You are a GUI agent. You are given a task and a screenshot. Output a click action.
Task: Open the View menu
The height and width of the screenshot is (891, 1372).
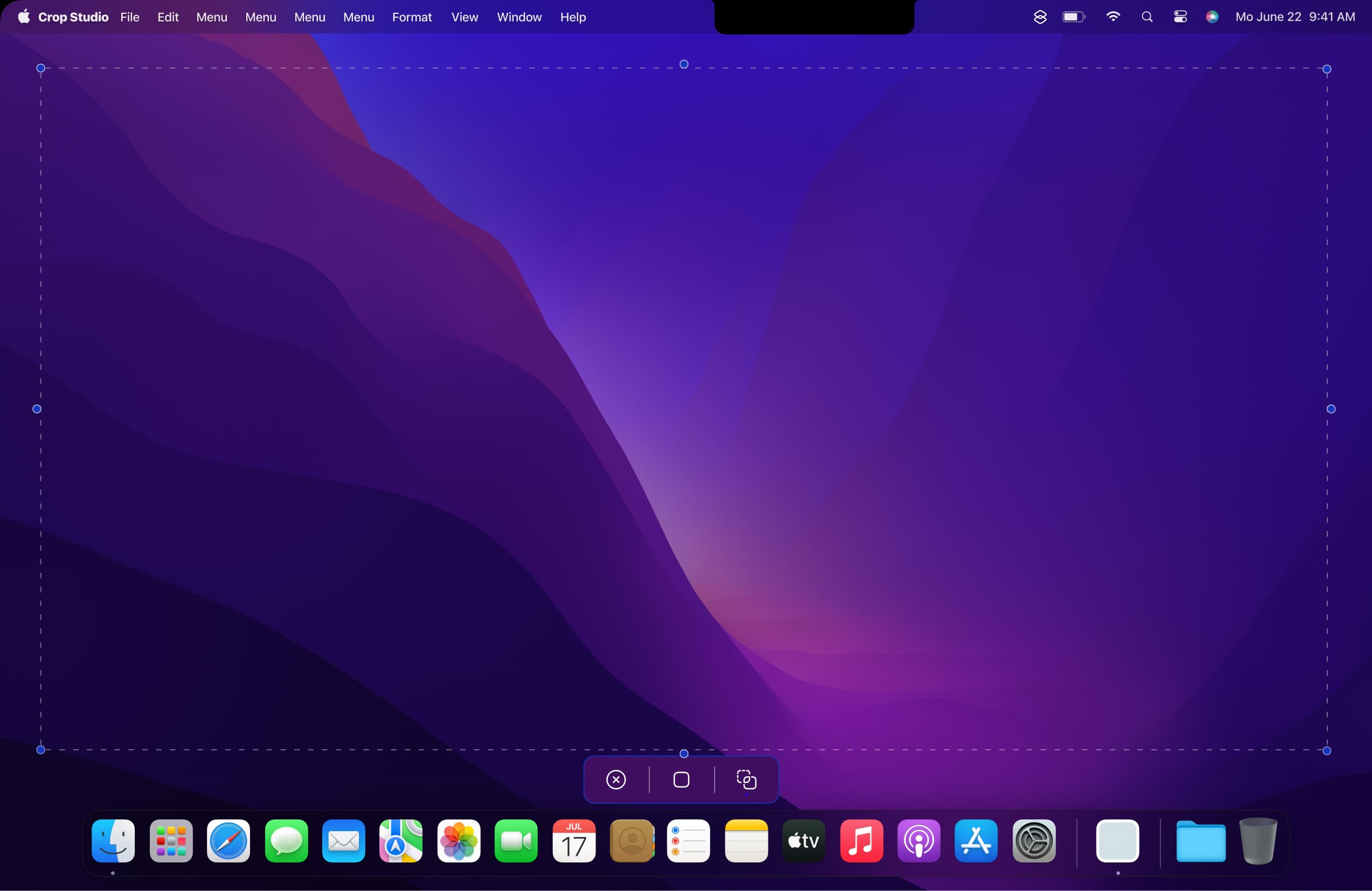[x=465, y=17]
